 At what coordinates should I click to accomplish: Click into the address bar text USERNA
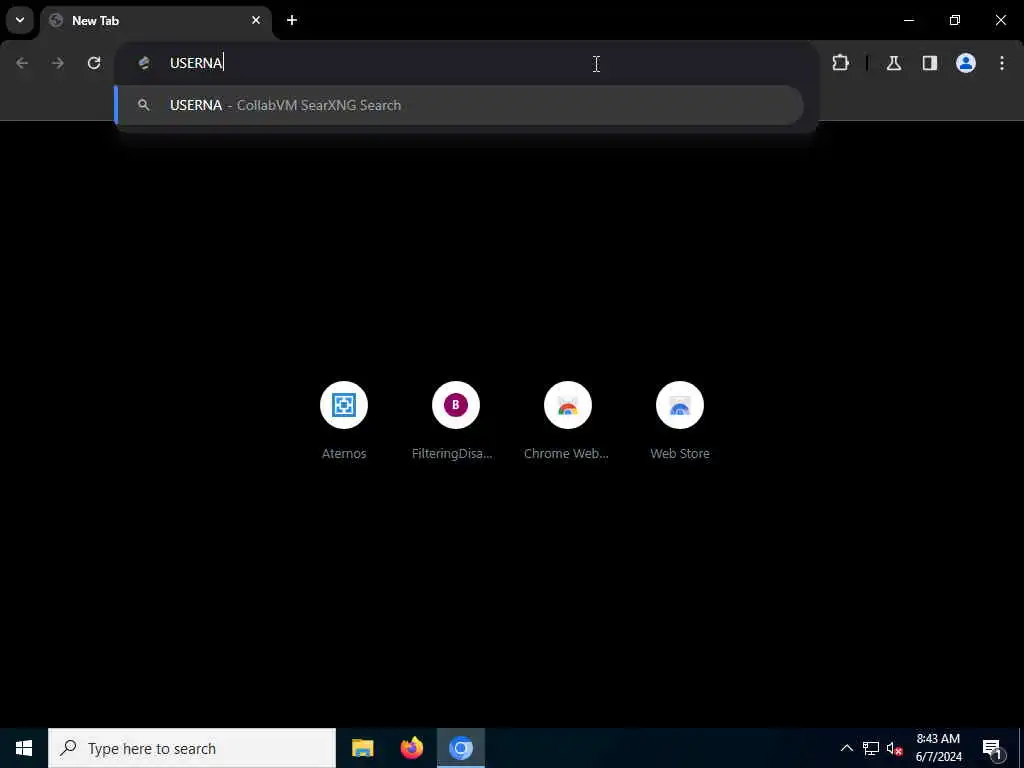196,63
